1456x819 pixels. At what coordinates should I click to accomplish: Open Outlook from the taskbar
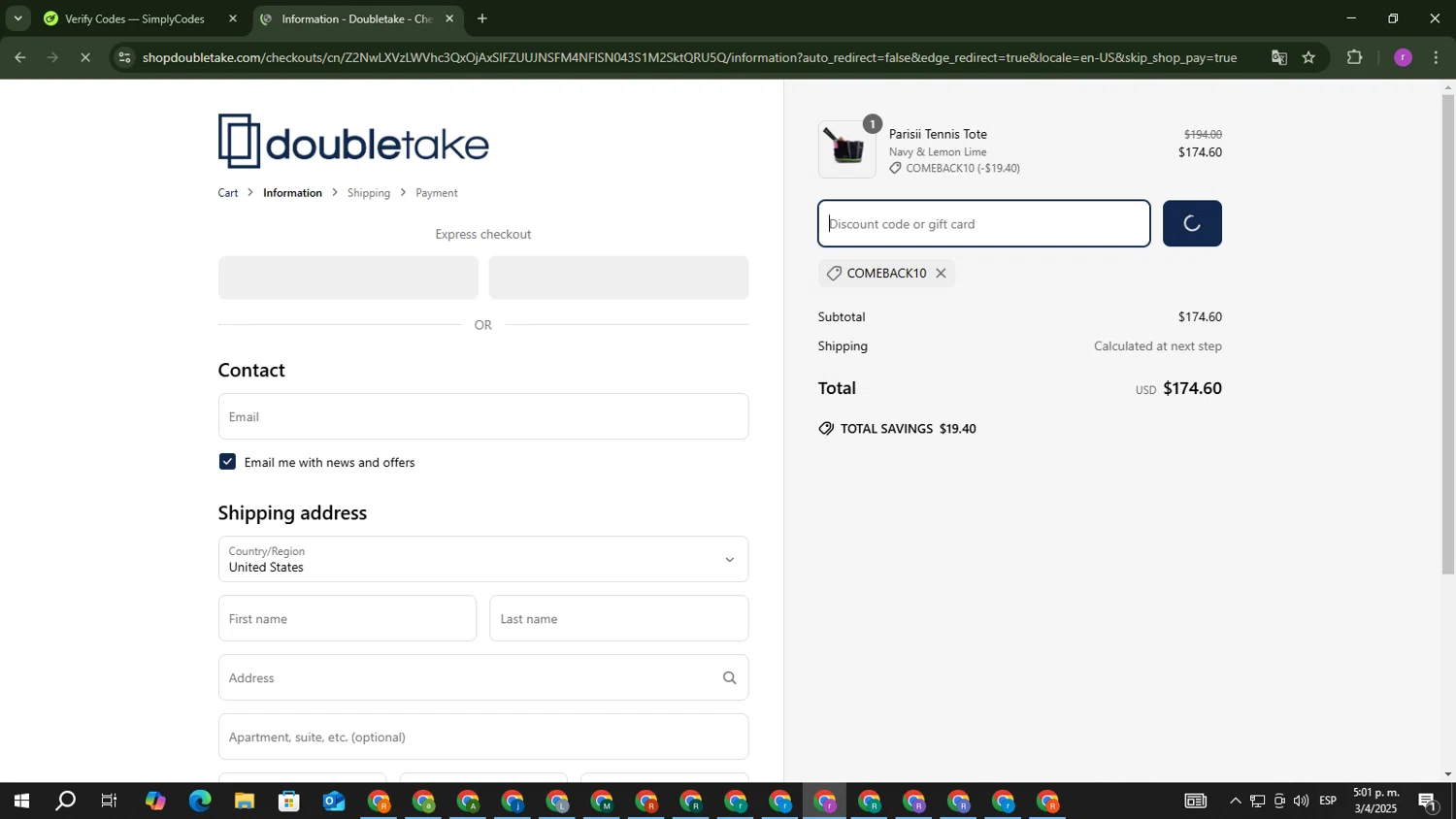[334, 802]
